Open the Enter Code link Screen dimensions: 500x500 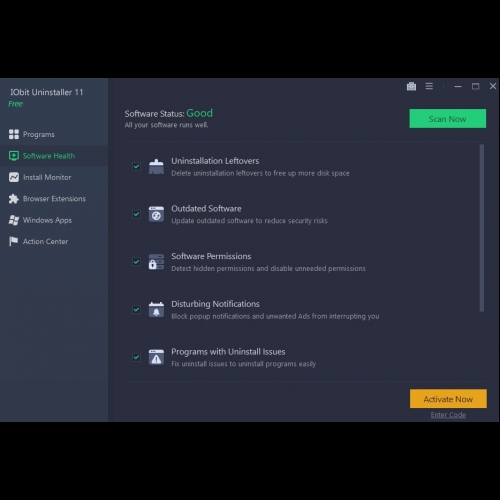(x=448, y=415)
